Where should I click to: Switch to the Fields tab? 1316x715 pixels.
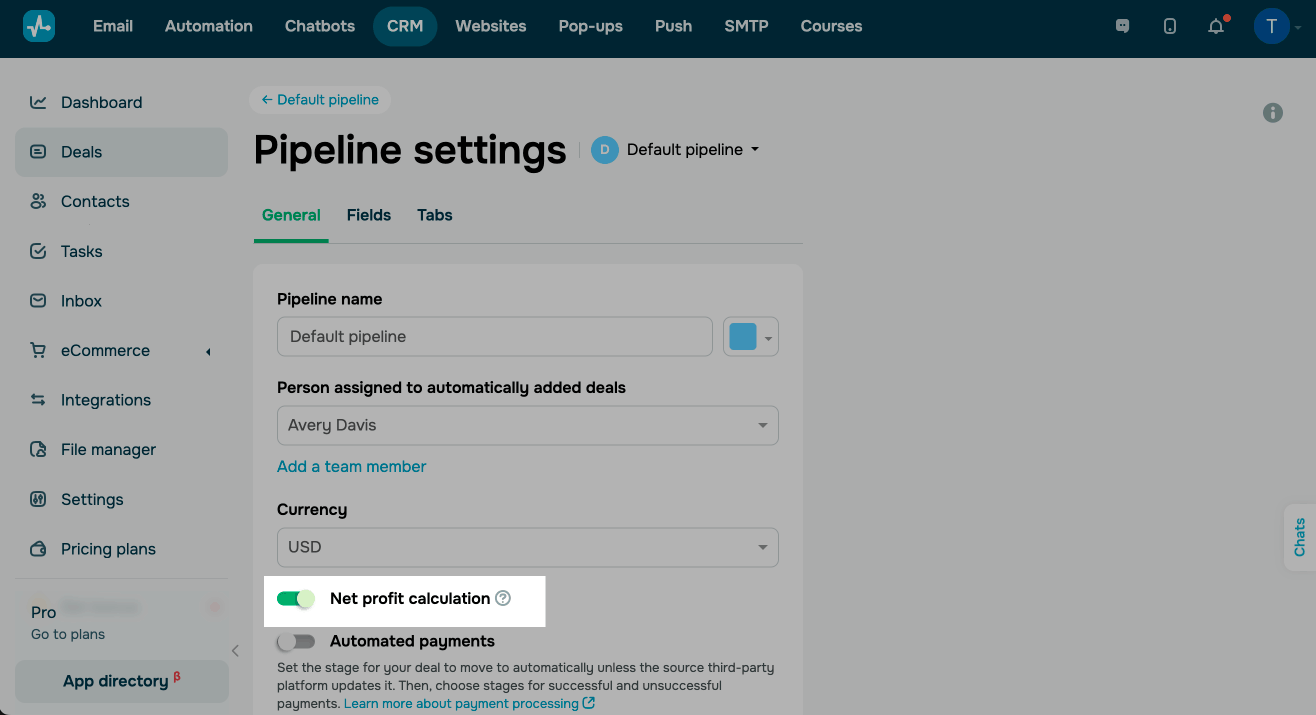coord(368,215)
